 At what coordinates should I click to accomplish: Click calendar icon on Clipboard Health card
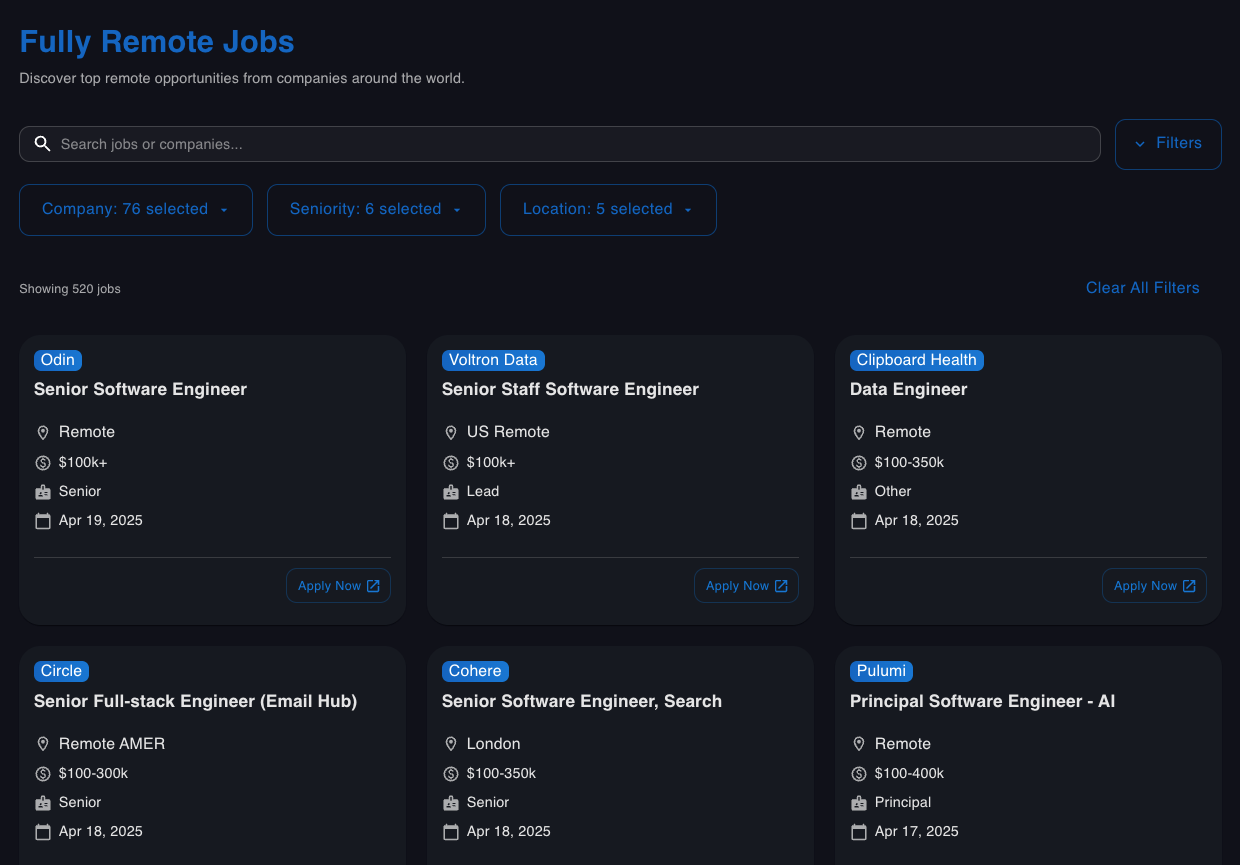(859, 521)
